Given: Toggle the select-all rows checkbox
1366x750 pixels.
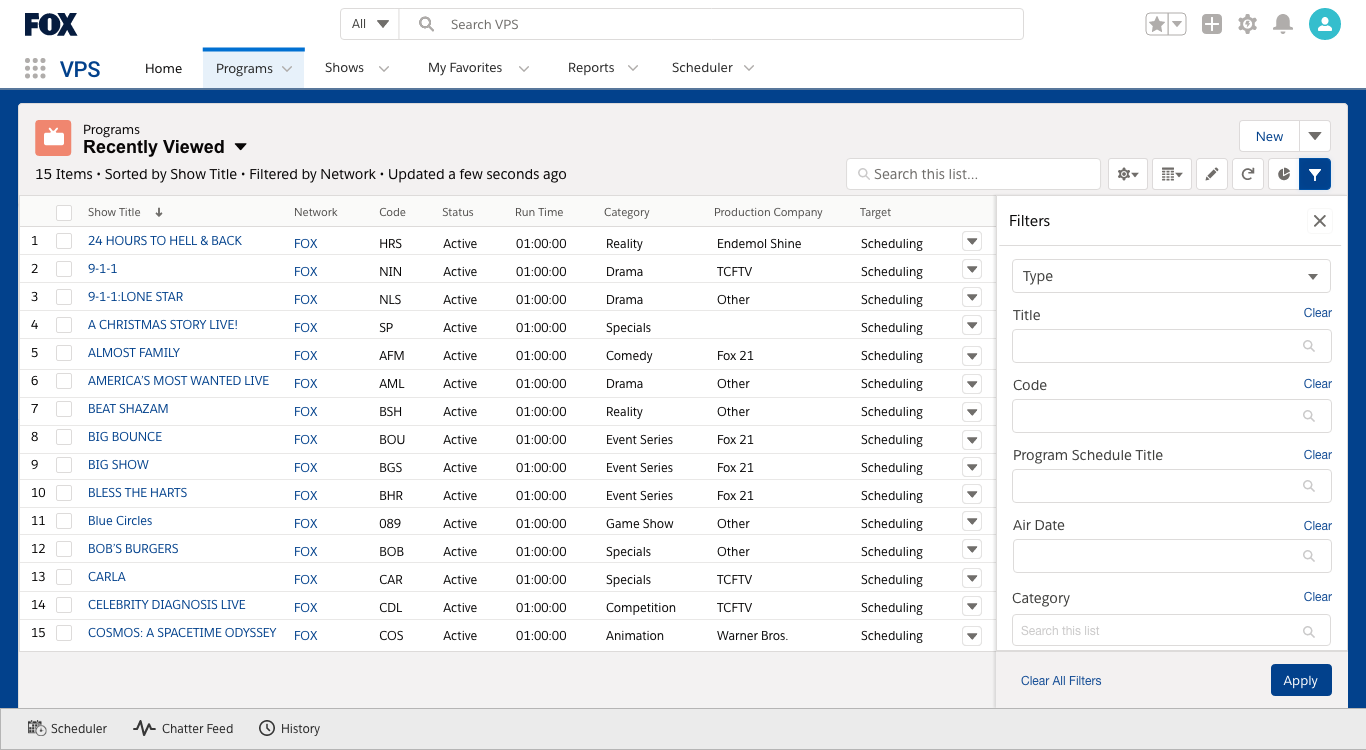Looking at the screenshot, I should (64, 212).
